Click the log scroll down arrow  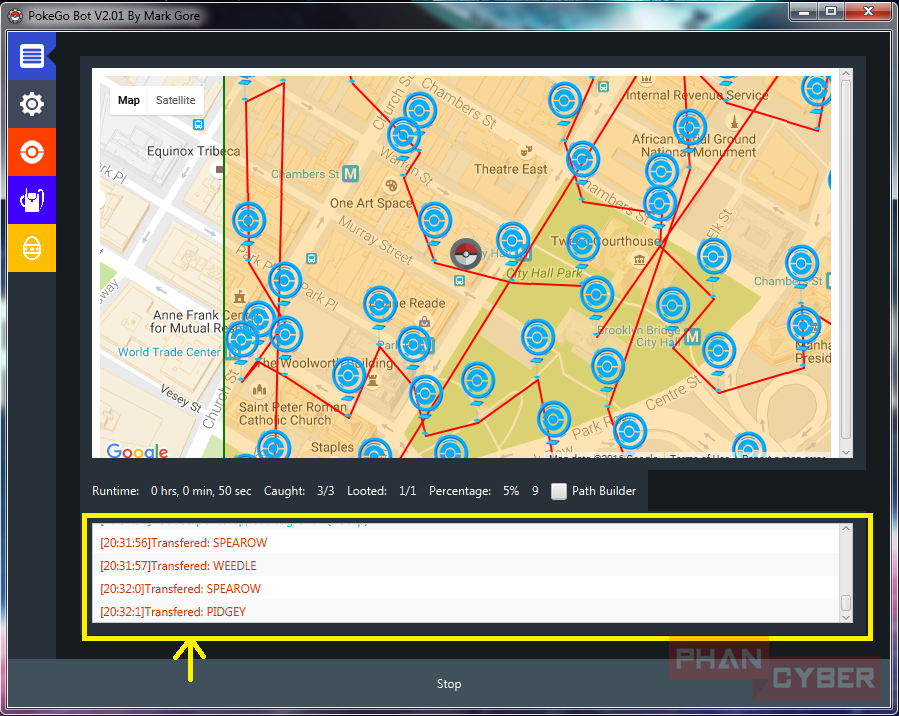[846, 617]
